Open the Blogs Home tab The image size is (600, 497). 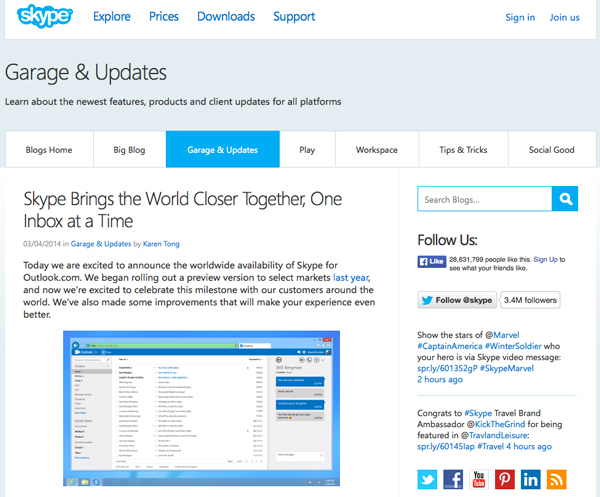pos(46,150)
